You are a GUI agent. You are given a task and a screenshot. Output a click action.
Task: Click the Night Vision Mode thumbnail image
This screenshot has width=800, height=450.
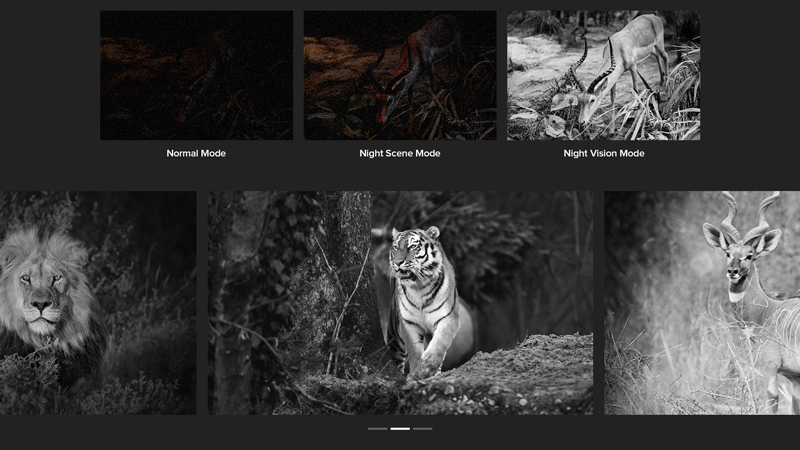(603, 75)
